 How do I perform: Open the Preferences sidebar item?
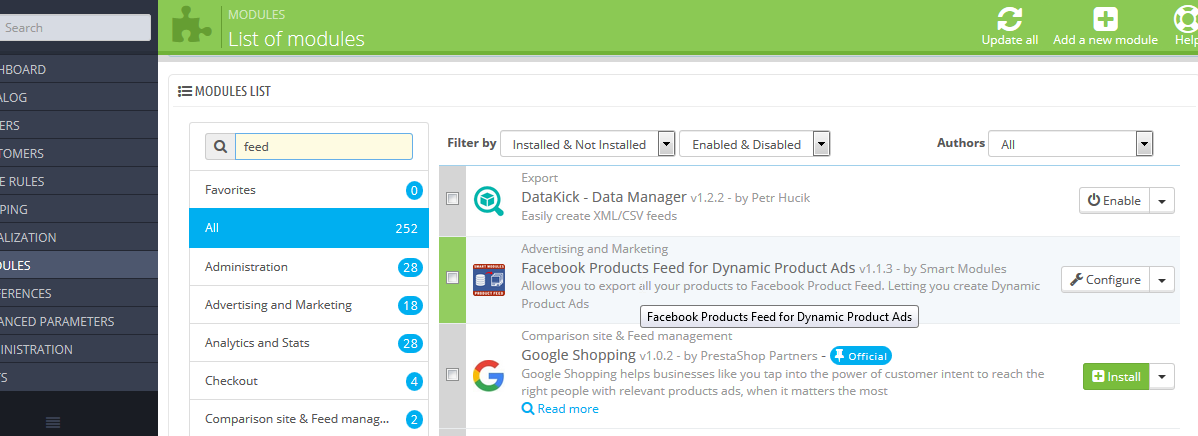(x=79, y=293)
